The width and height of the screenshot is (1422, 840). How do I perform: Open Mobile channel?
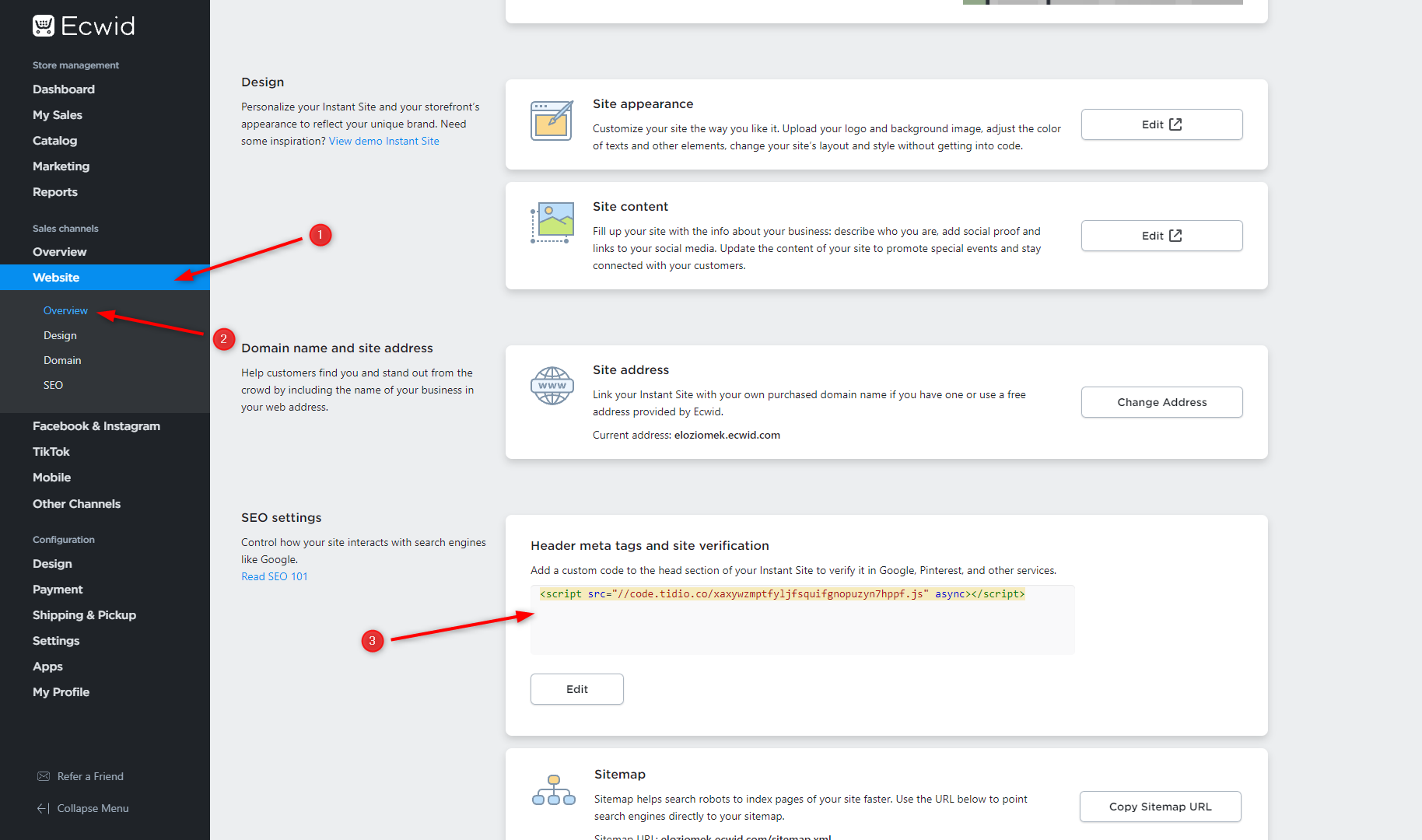click(51, 478)
